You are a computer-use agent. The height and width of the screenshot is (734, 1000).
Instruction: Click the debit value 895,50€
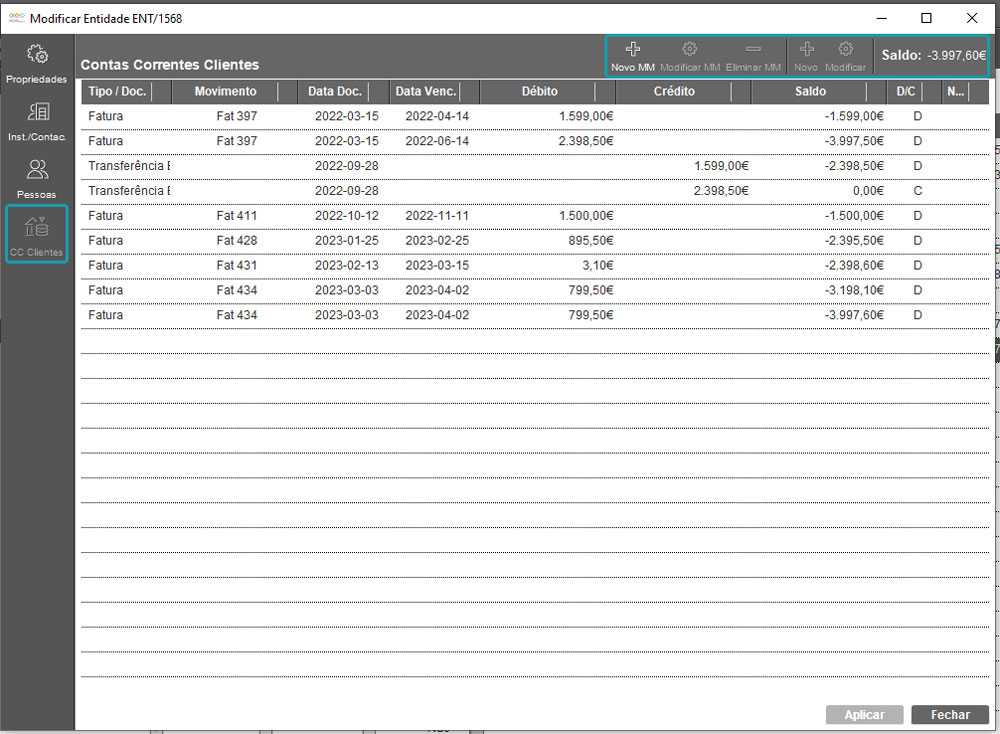tap(591, 240)
